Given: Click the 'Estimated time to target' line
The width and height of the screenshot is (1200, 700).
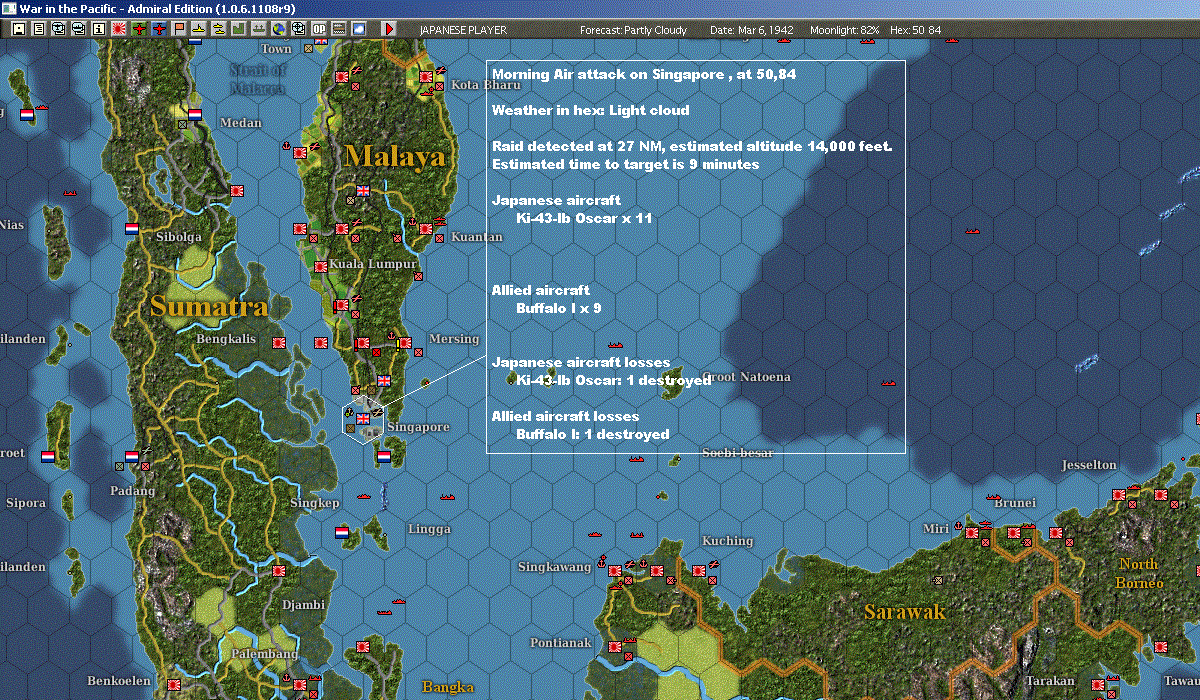Looking at the screenshot, I should [x=626, y=164].
